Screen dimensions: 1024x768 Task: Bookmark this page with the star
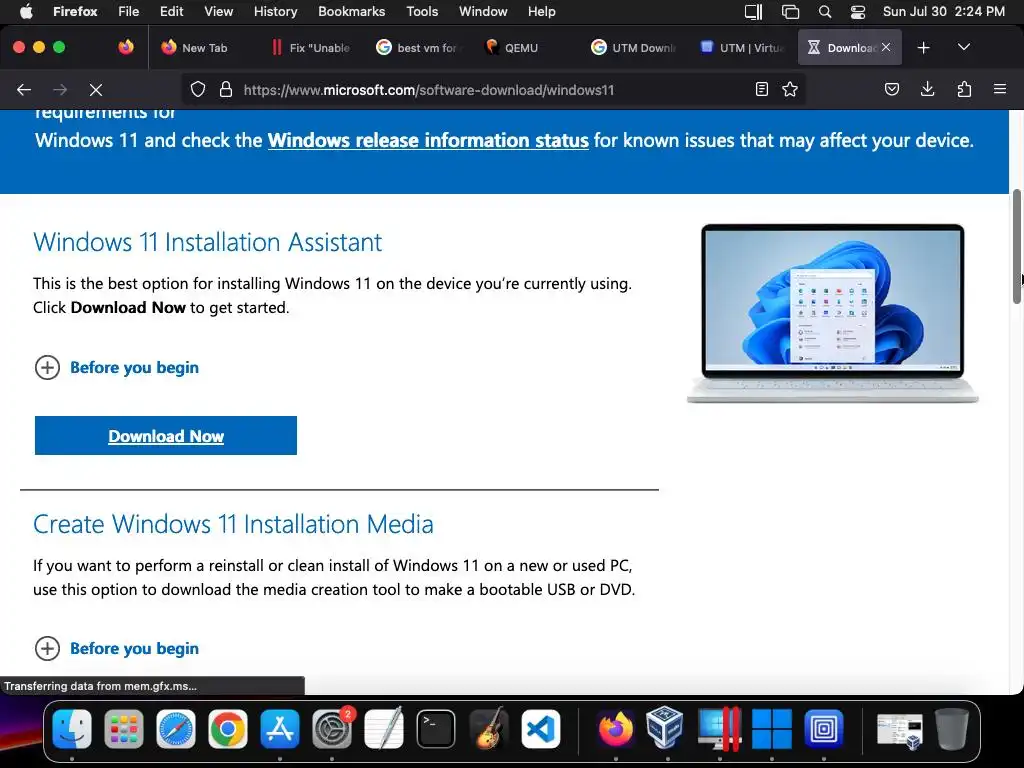790,89
